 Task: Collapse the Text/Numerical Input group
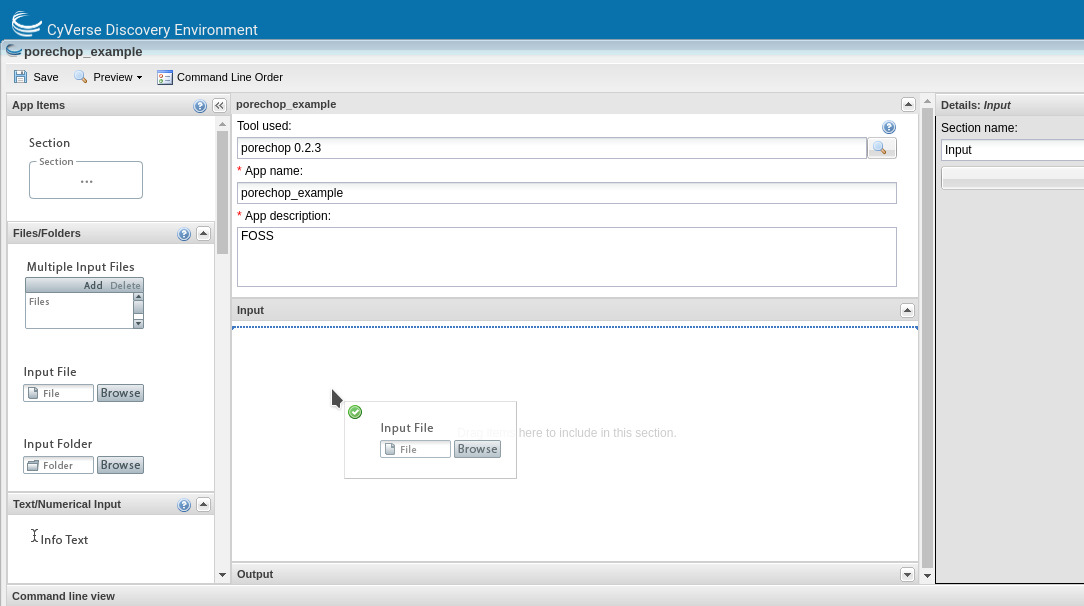point(203,504)
